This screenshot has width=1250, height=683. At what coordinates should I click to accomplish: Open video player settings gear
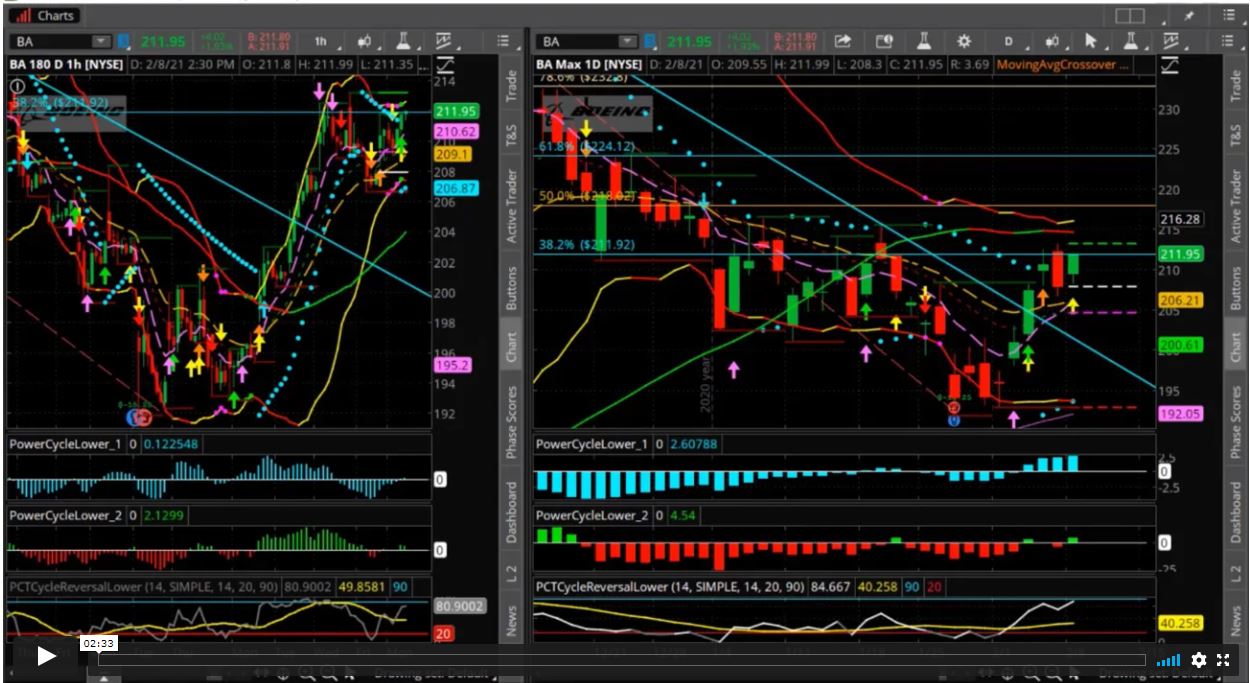click(1198, 660)
